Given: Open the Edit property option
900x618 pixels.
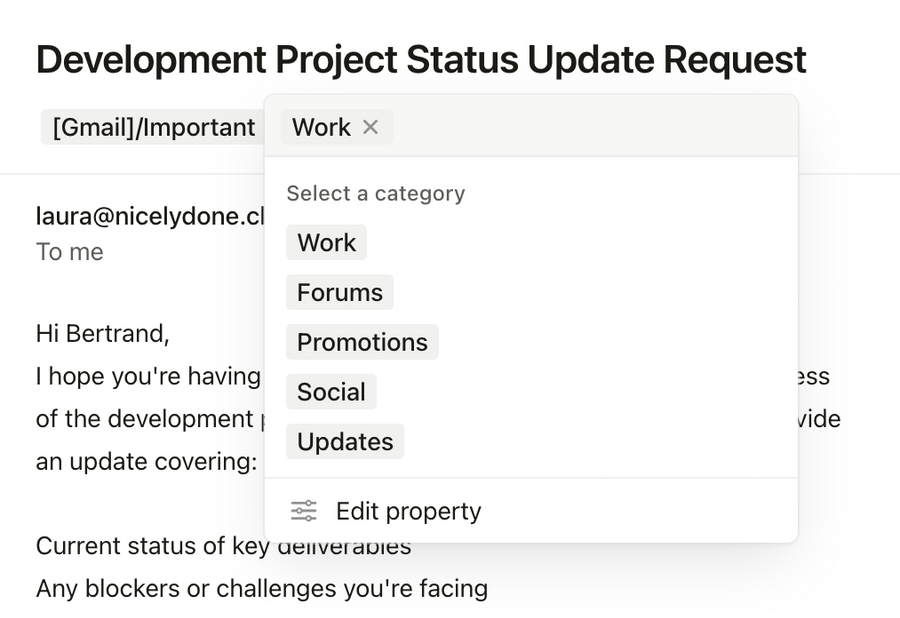Looking at the screenshot, I should [408, 511].
